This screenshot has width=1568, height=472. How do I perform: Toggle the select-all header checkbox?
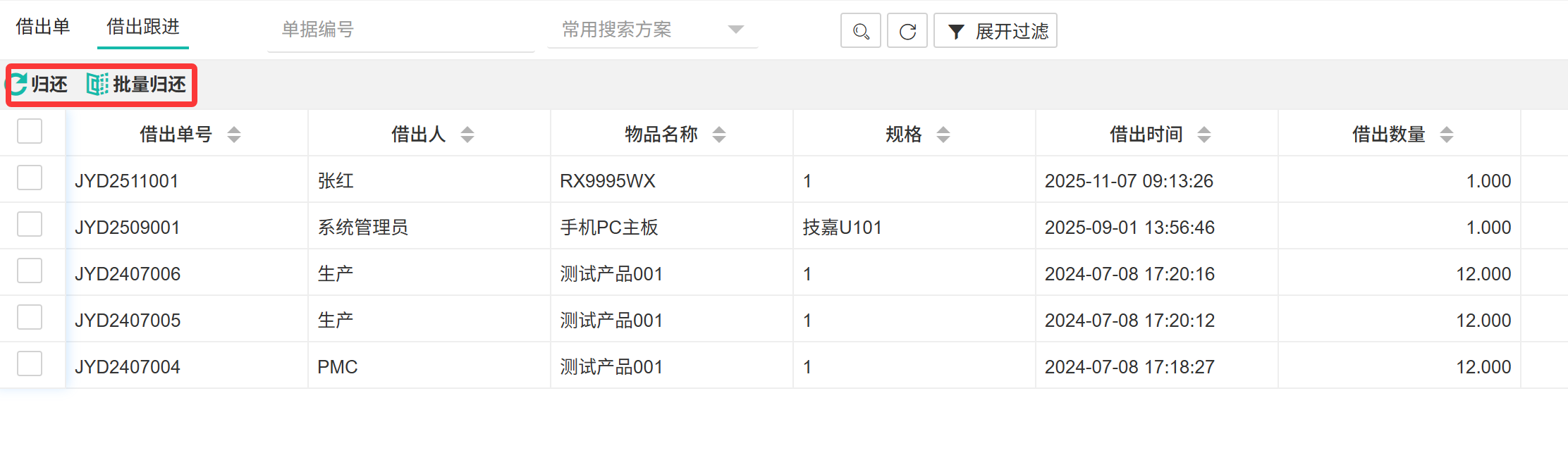[x=30, y=131]
